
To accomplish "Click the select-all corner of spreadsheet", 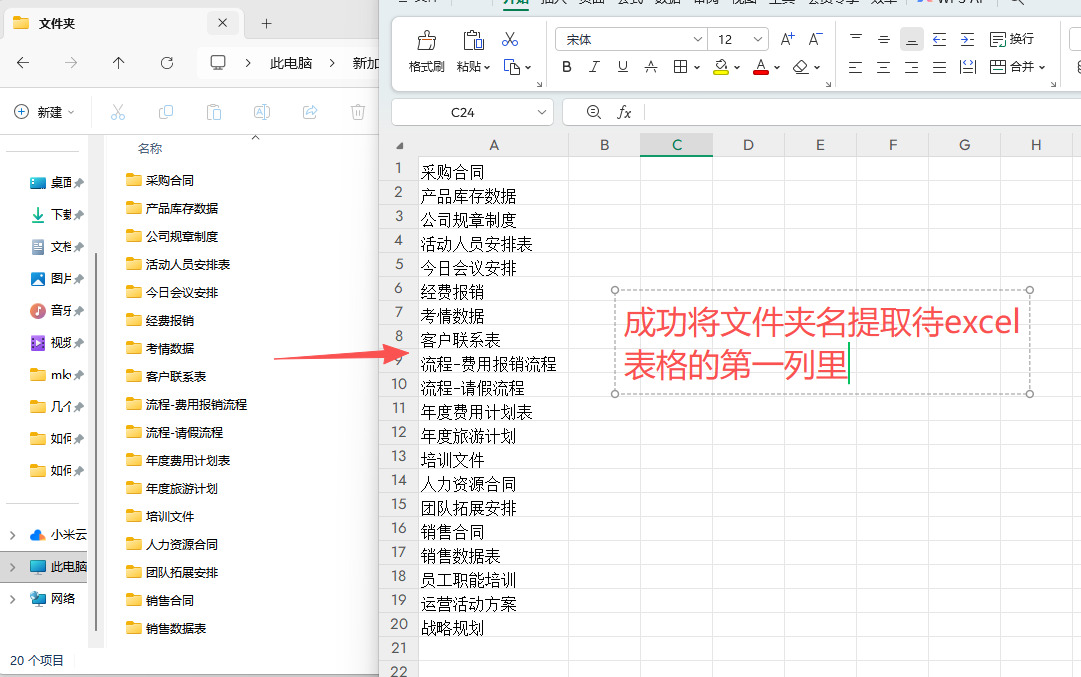I will [x=399, y=145].
